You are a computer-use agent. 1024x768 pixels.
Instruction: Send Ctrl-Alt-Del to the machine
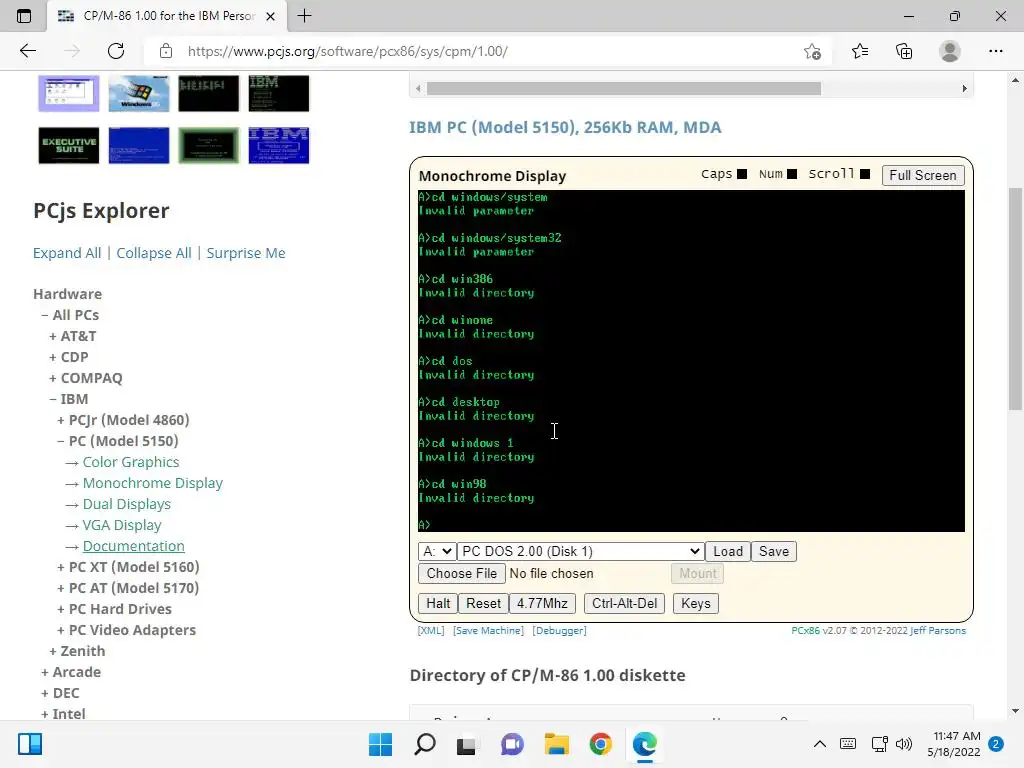624,603
